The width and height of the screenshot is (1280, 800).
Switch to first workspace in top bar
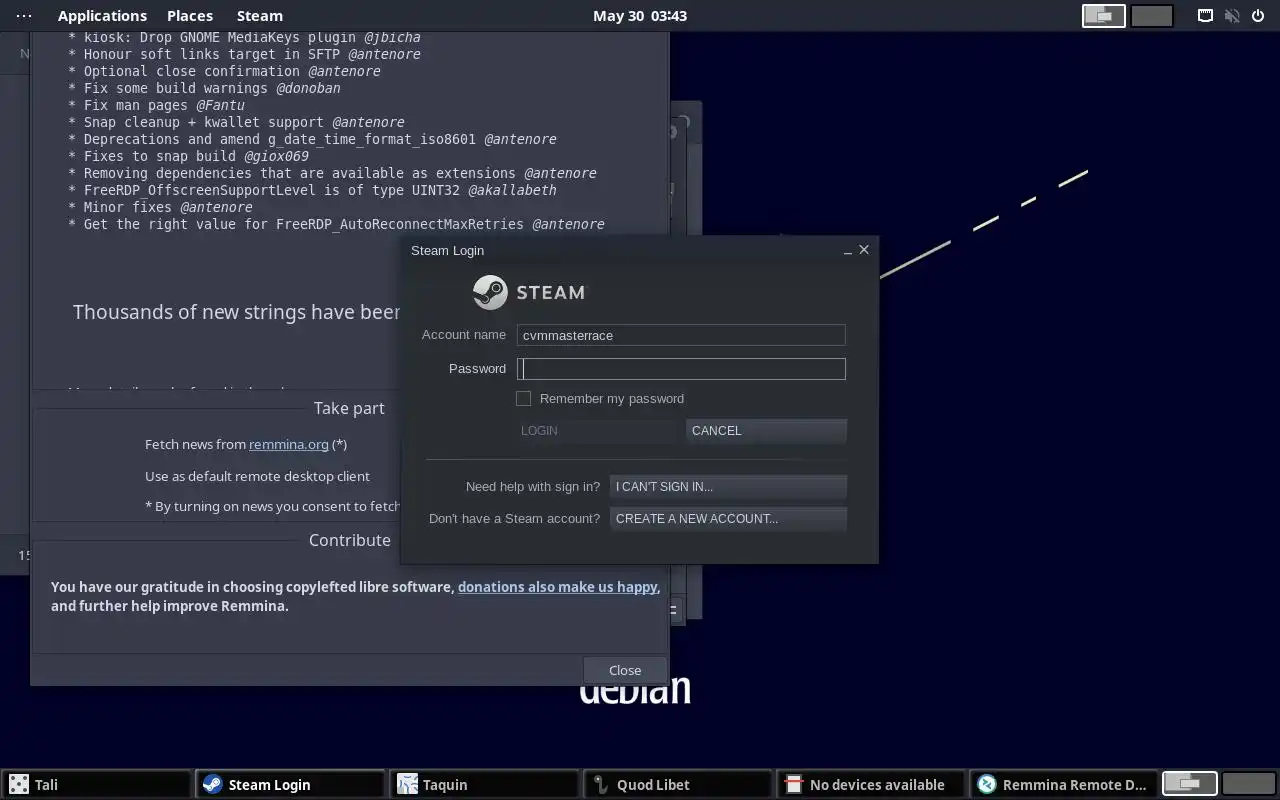click(1104, 15)
